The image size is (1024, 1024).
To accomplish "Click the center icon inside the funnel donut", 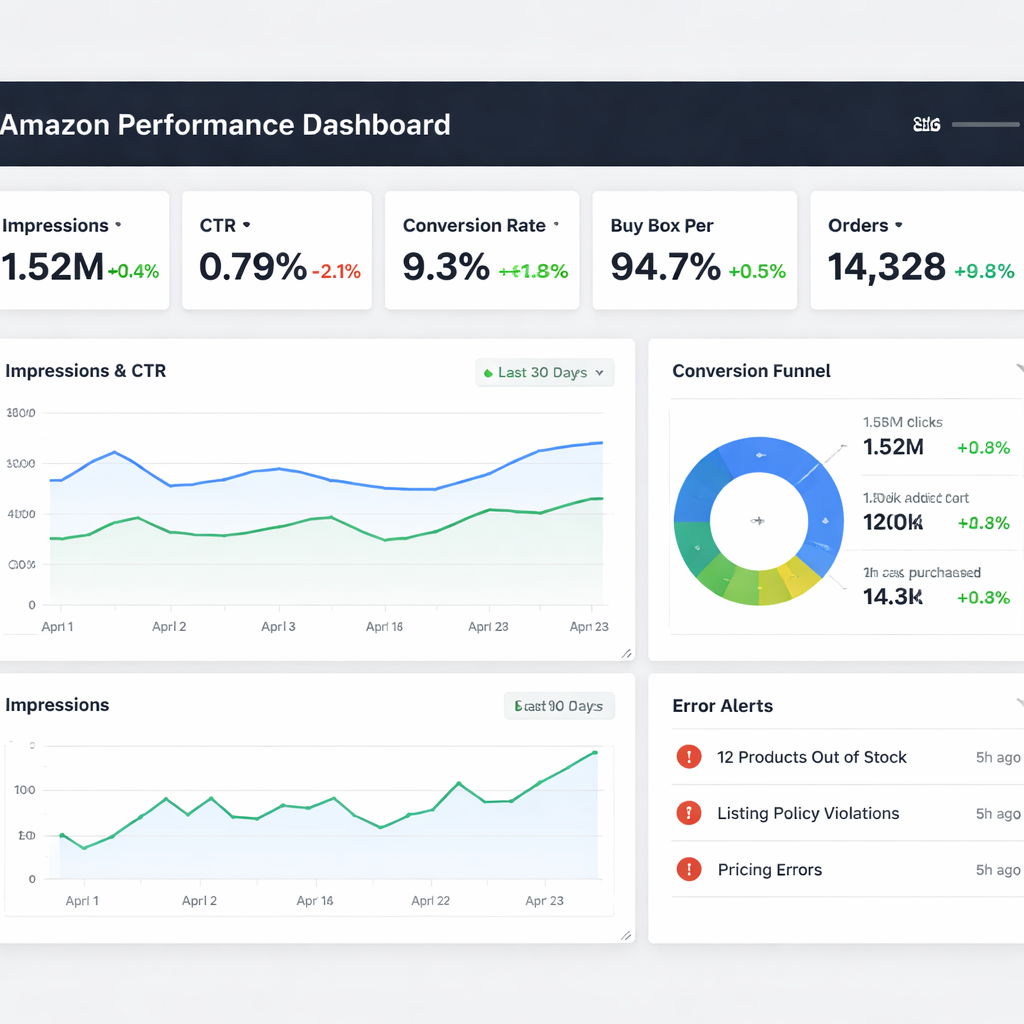I will (758, 520).
